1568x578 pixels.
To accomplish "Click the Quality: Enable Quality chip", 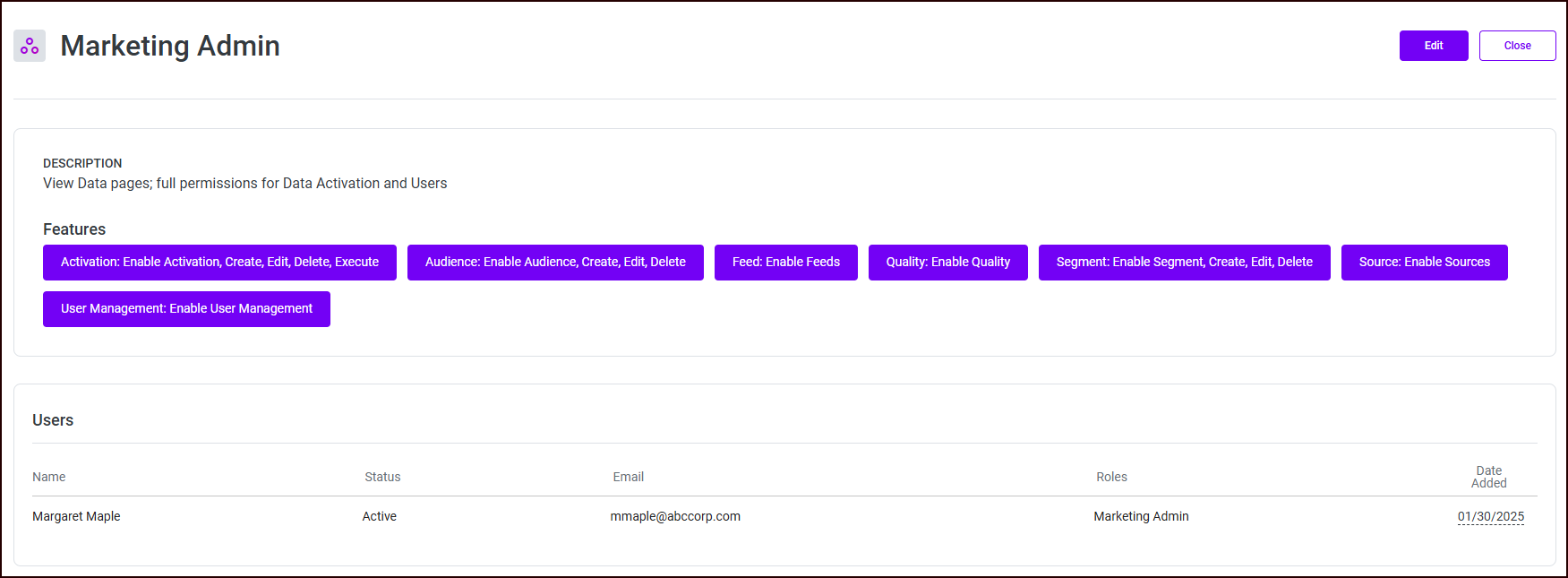I will pyautogui.click(x=947, y=263).
